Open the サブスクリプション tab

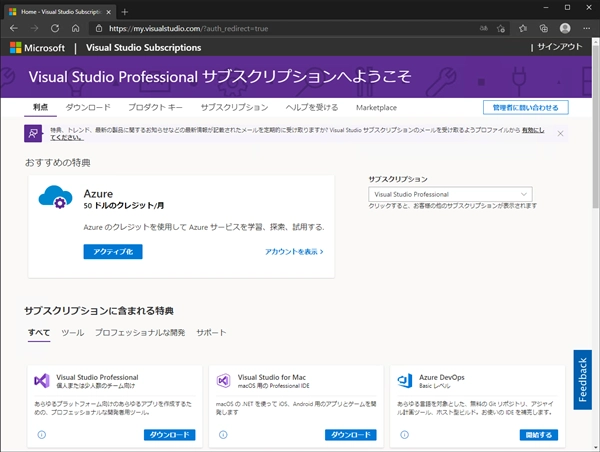(235, 107)
